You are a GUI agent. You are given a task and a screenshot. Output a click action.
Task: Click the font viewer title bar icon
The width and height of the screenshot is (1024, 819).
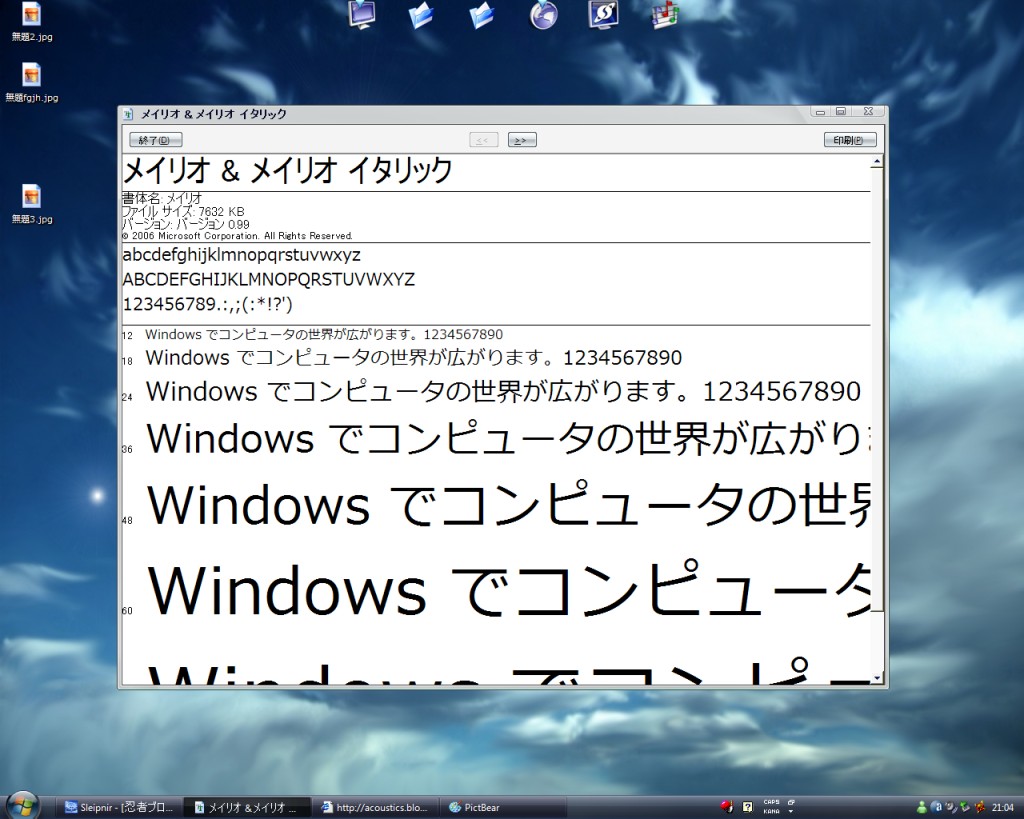129,114
